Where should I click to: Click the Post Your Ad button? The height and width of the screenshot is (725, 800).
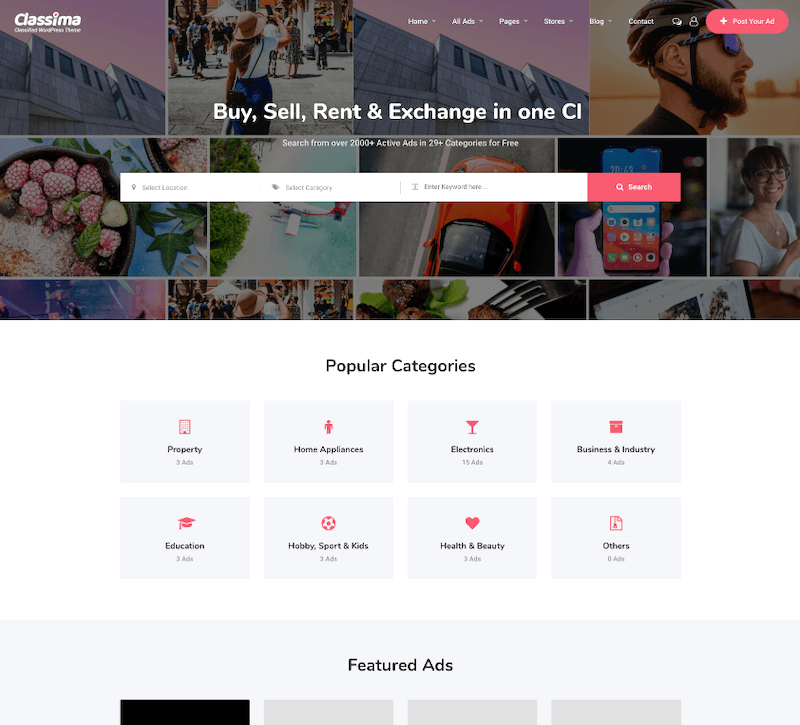(x=747, y=21)
